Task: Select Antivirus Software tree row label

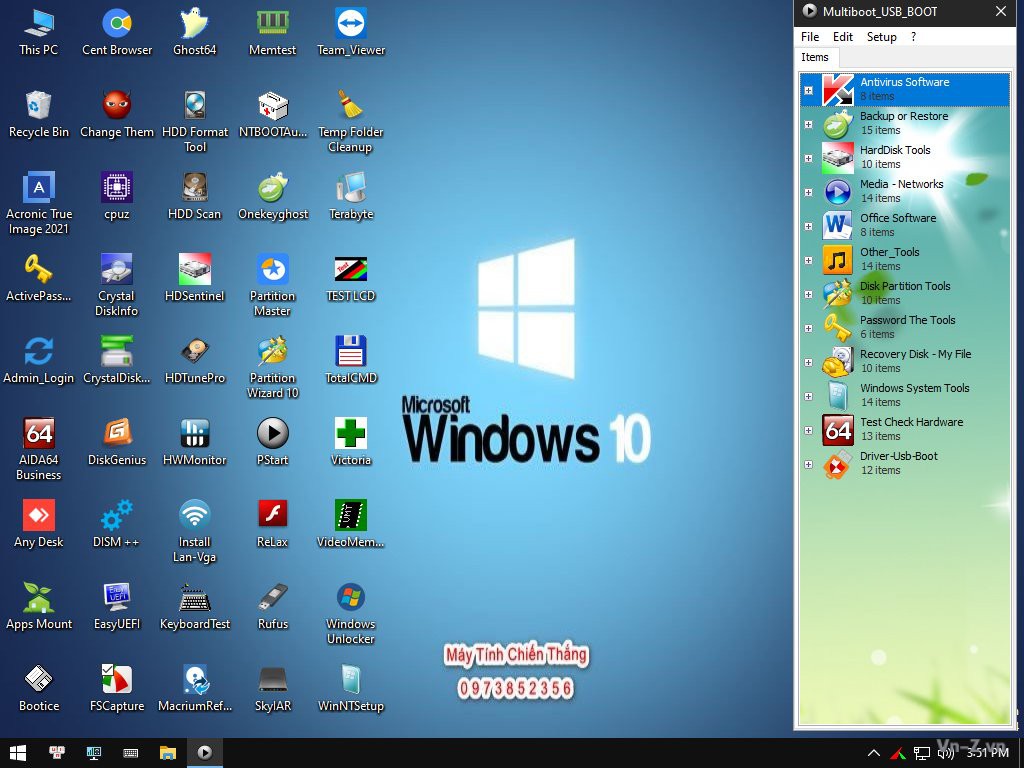Action: [x=904, y=82]
